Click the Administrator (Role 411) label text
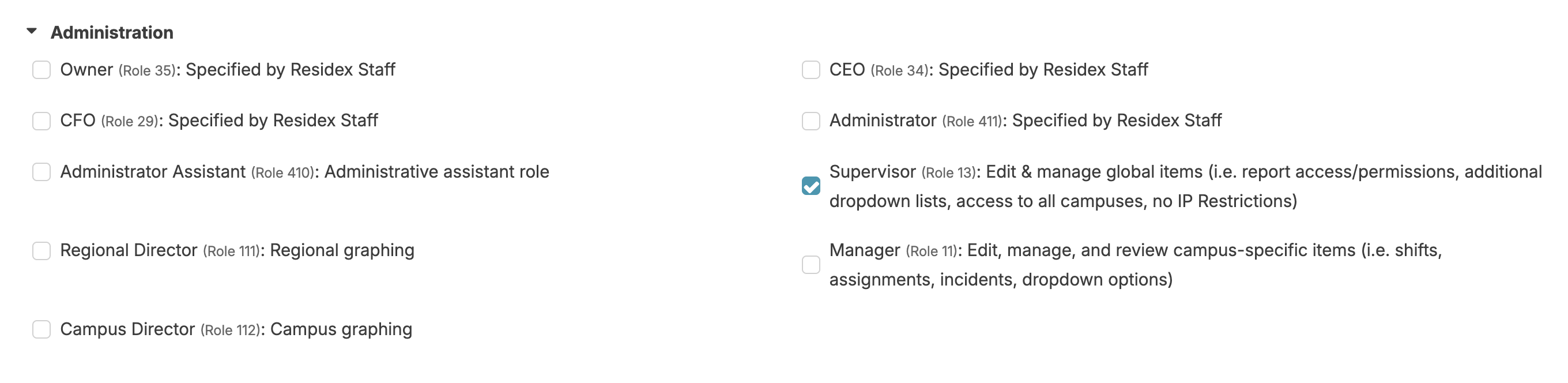This screenshot has height=383, width=1568. pyautogui.click(x=1025, y=121)
